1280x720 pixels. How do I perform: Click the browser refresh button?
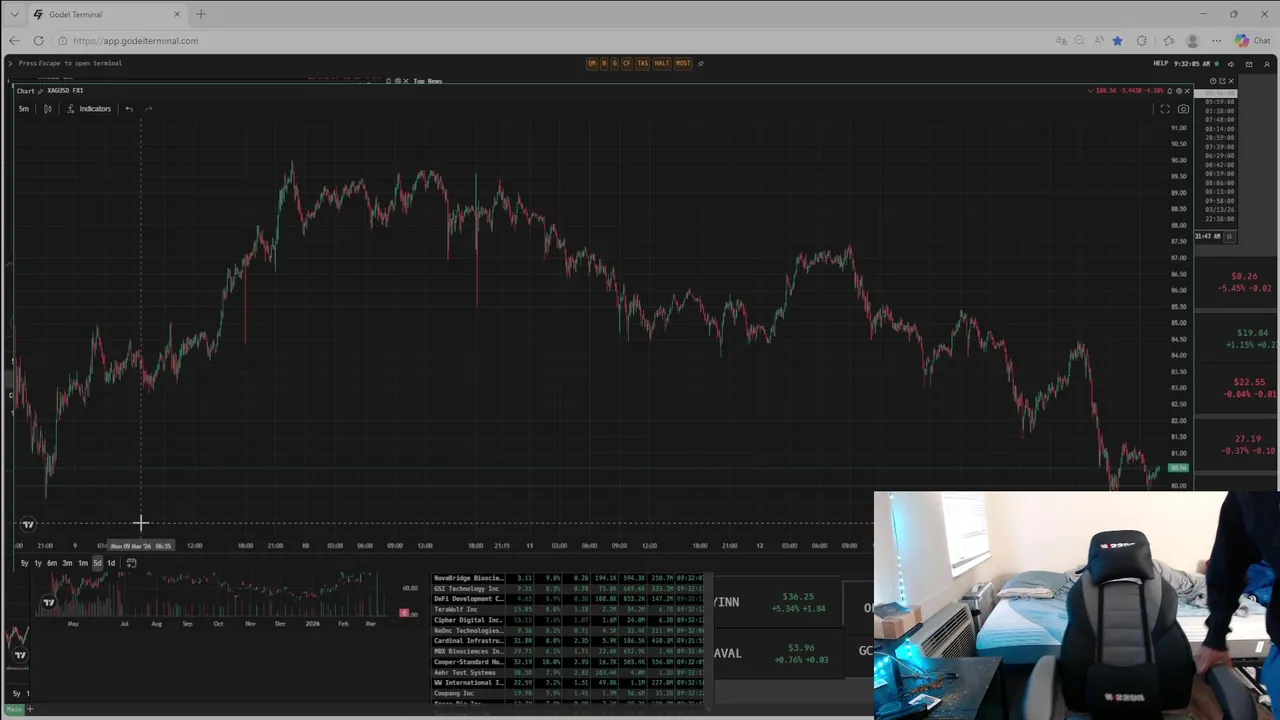[x=38, y=41]
